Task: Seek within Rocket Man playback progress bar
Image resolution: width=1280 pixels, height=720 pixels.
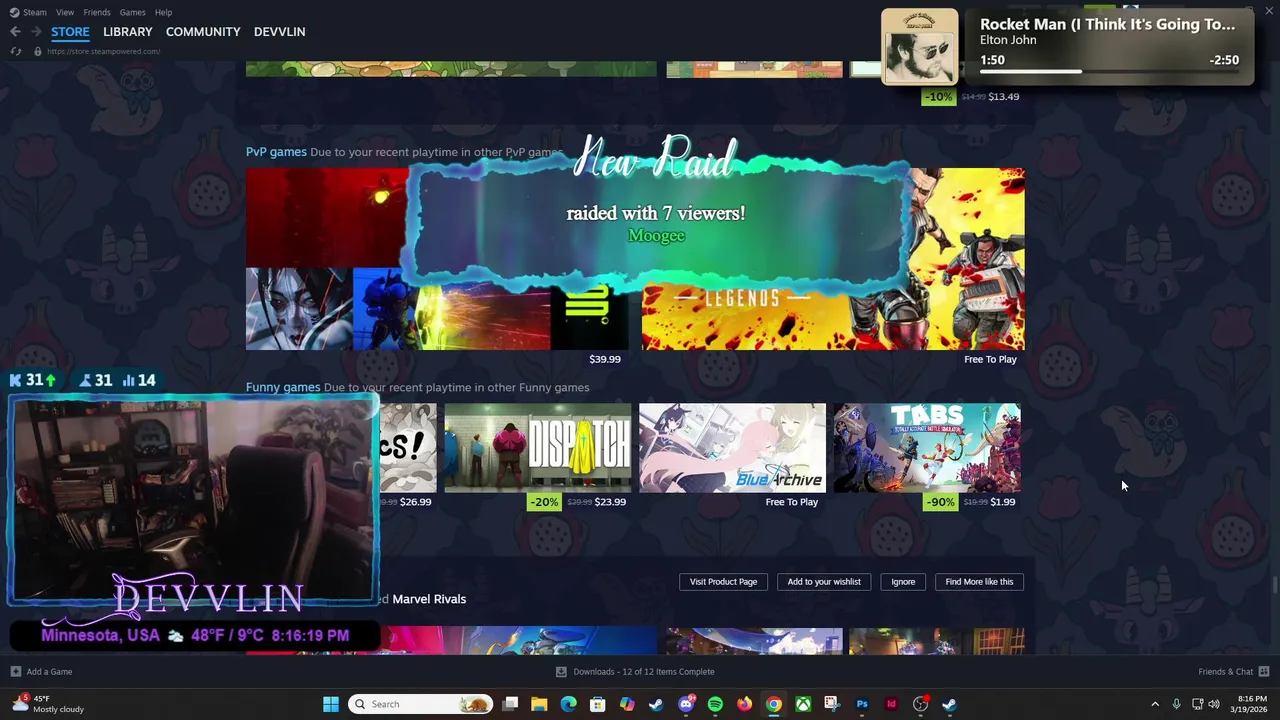Action: tap(1109, 72)
